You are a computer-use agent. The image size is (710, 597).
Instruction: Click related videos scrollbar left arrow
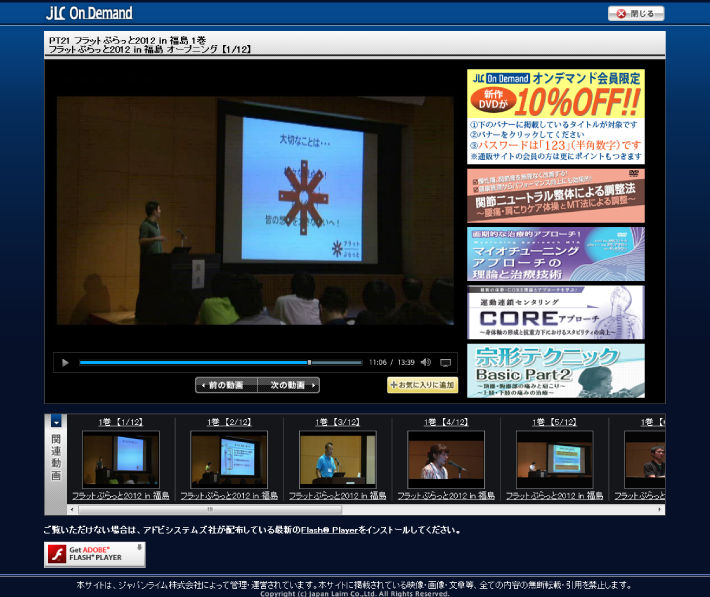click(72, 510)
